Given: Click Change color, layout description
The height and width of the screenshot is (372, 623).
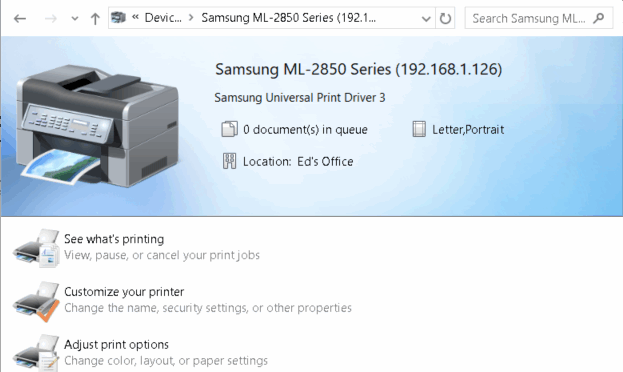Looking at the screenshot, I should click(x=166, y=361).
